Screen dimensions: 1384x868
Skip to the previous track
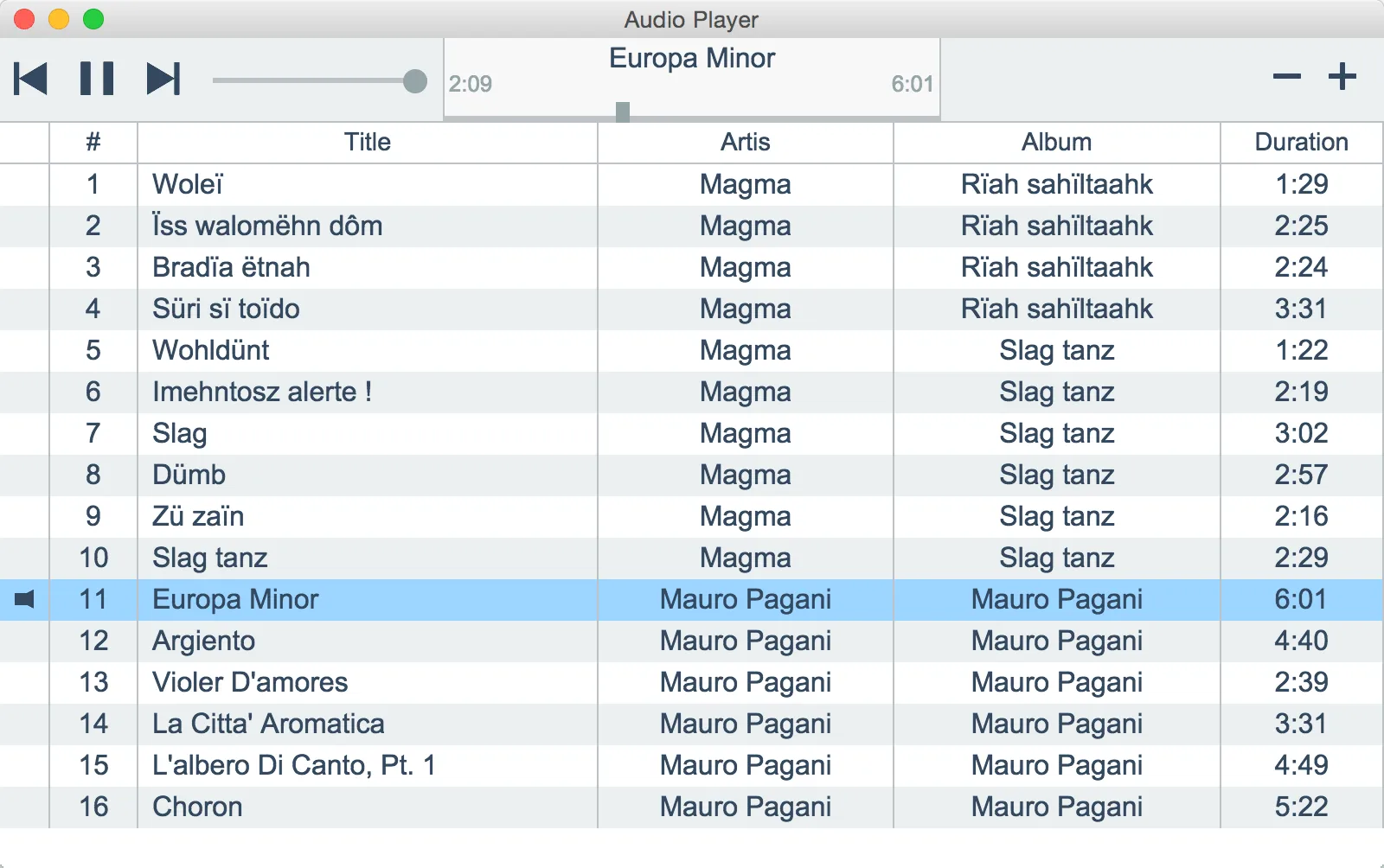(31, 79)
